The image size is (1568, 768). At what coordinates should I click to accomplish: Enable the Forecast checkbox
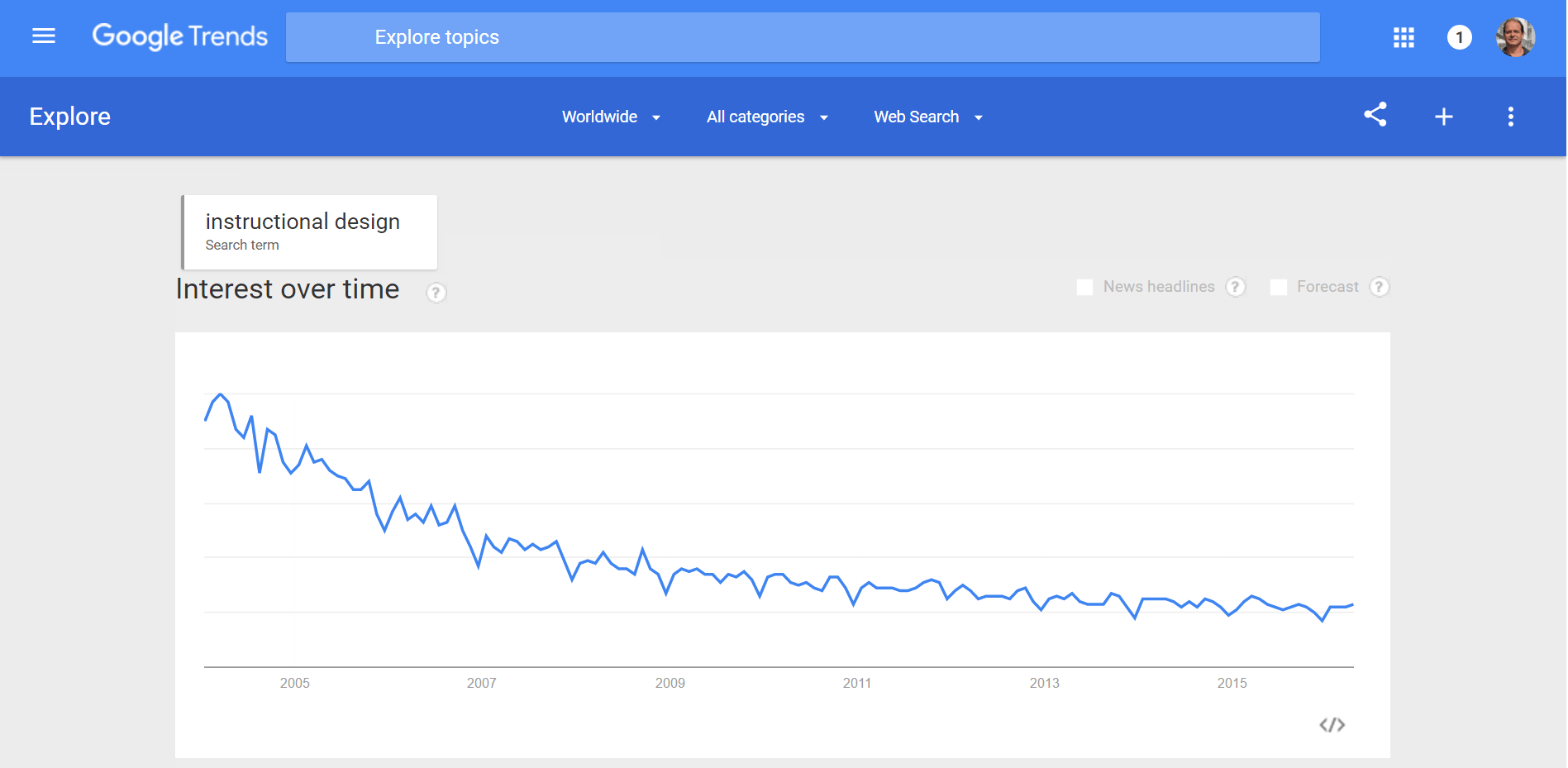[x=1280, y=287]
